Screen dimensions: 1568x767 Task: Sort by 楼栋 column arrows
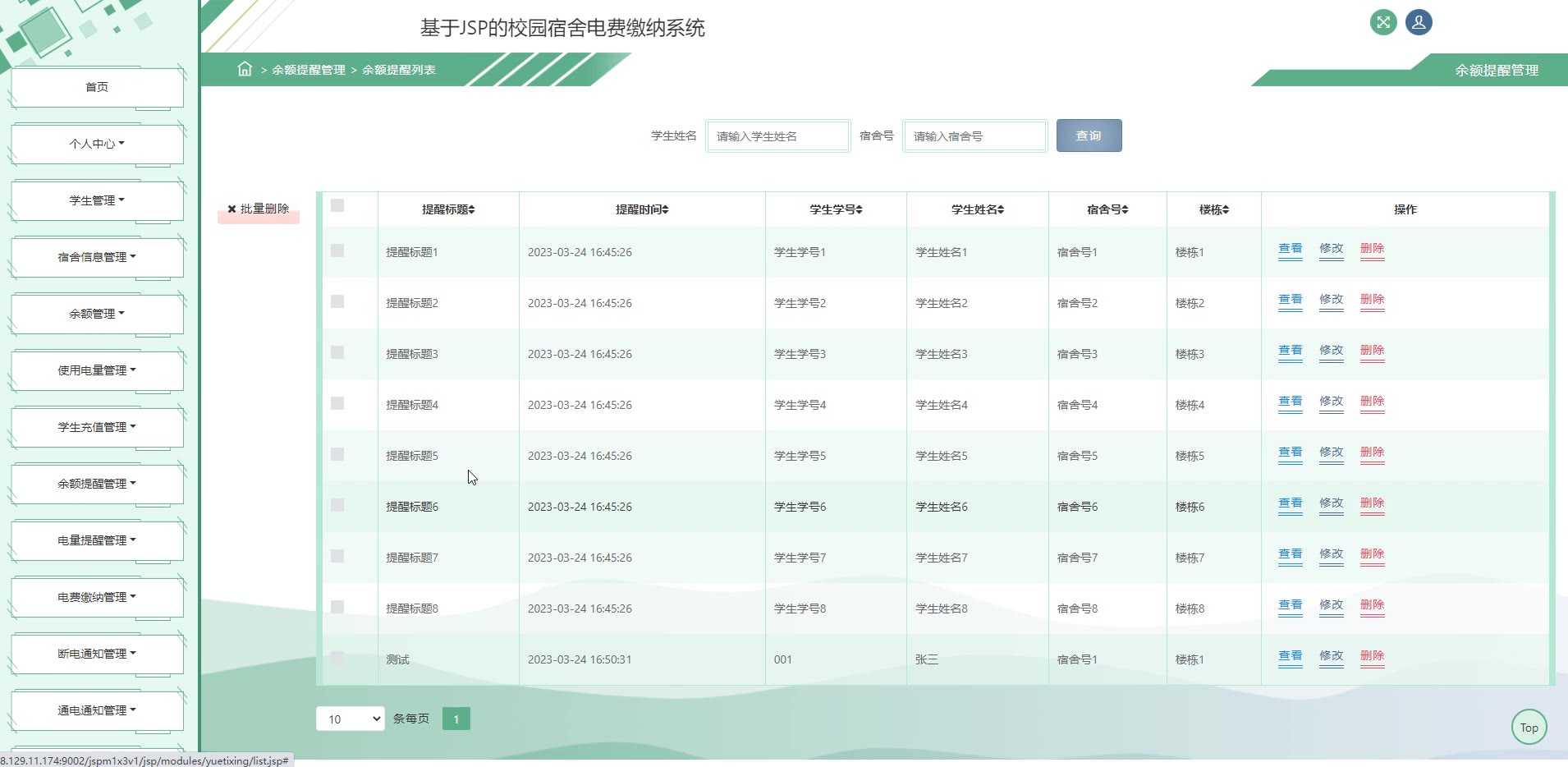pos(1226,210)
